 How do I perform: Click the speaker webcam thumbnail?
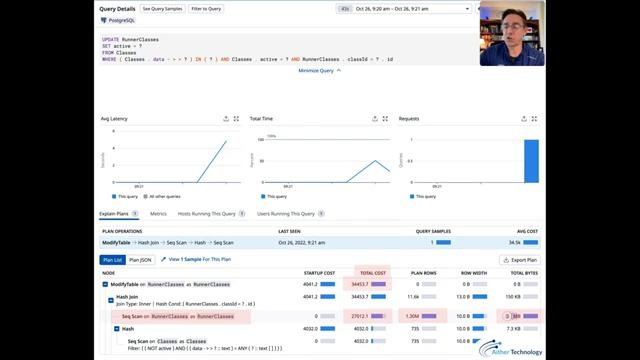512,33
